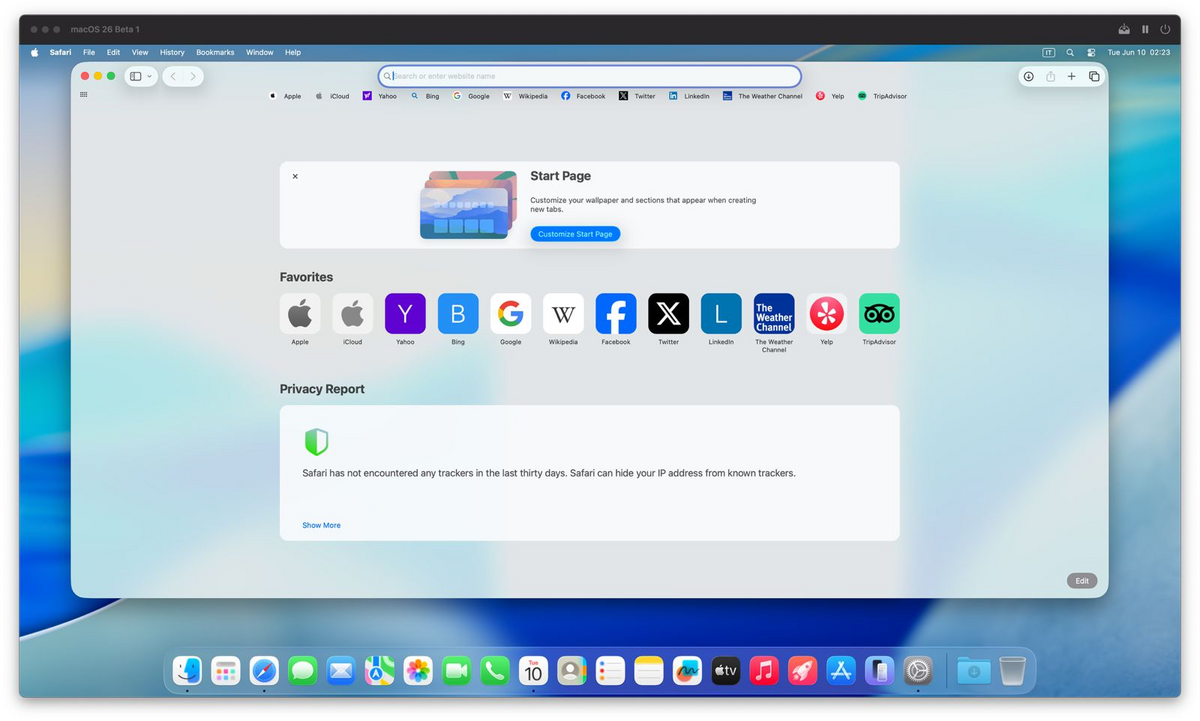Open the History menu
The width and height of the screenshot is (1200, 721).
pos(172,52)
